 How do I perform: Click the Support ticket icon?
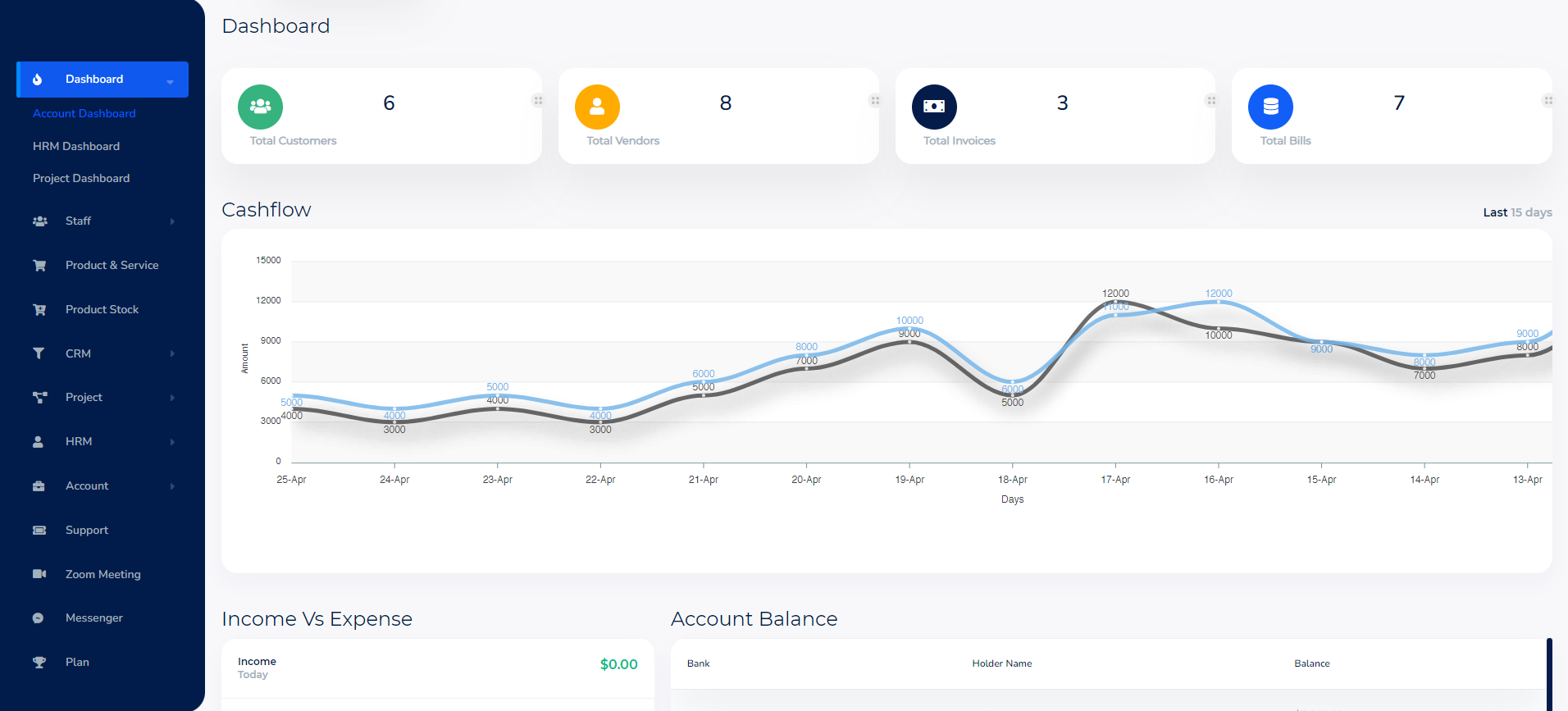pyautogui.click(x=39, y=531)
